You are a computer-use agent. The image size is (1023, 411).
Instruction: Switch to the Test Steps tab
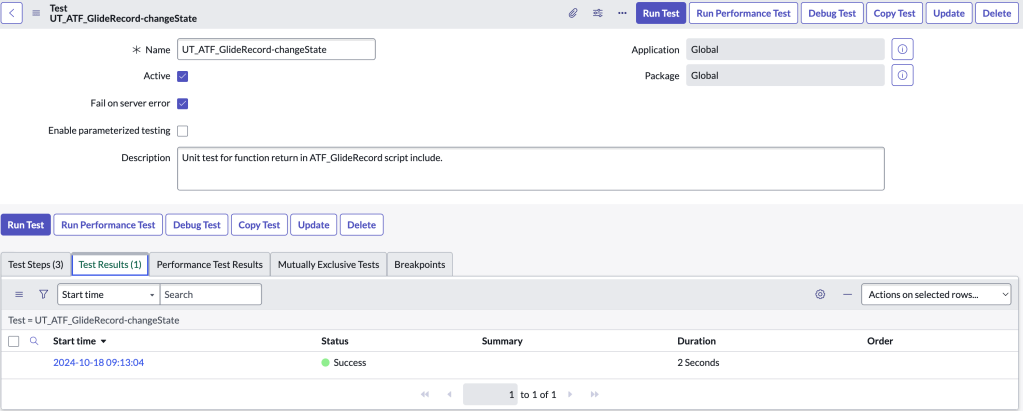(36, 264)
